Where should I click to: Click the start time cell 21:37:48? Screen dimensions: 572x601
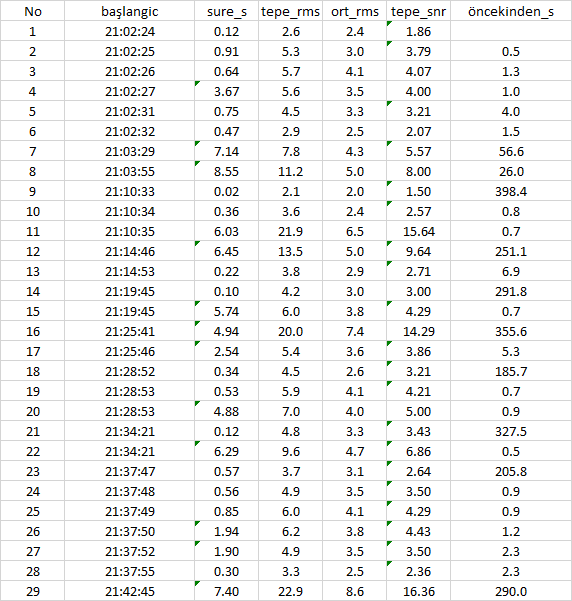coord(130,491)
